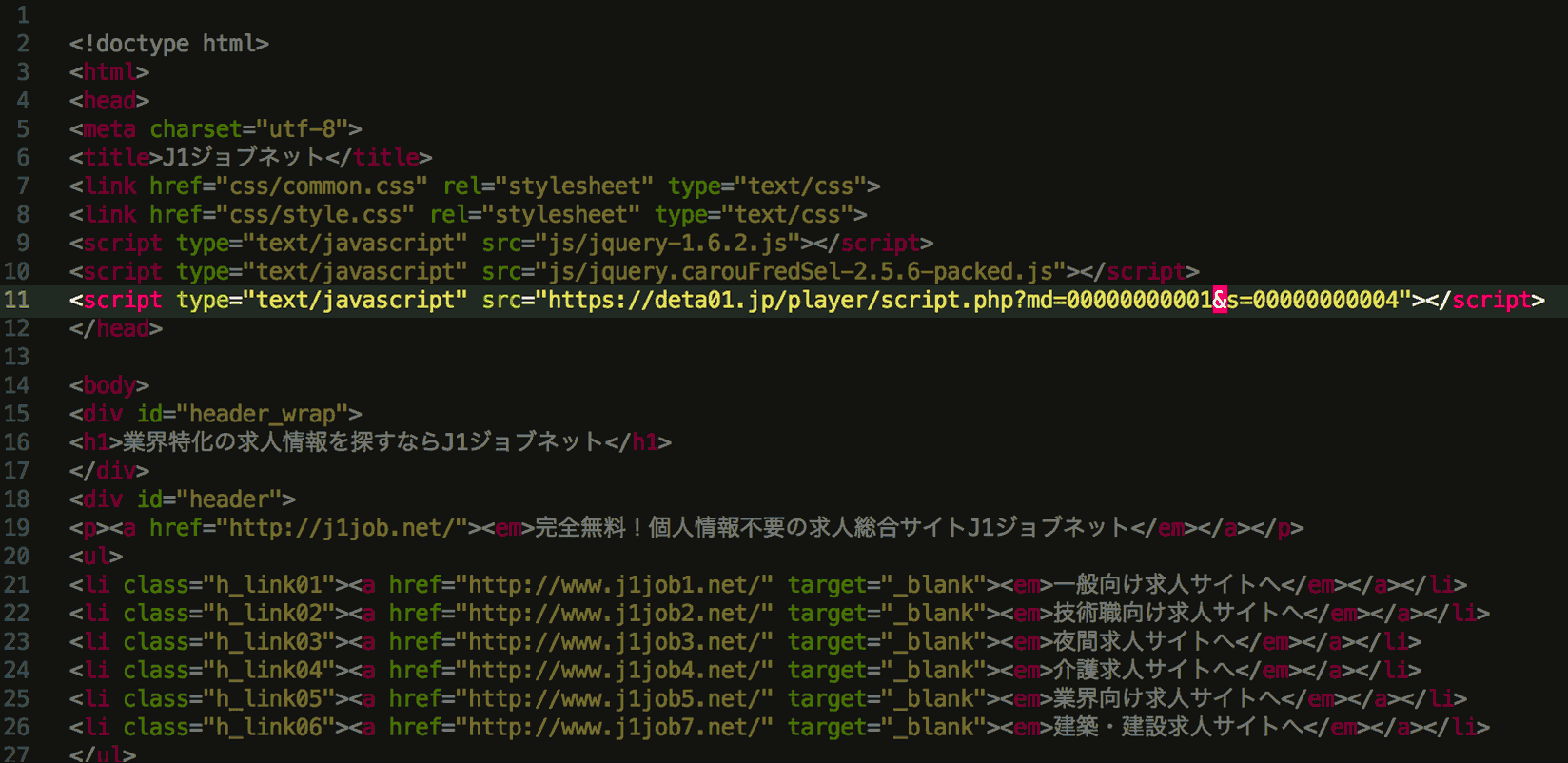The height and width of the screenshot is (763, 1568).
Task: Click the opening head tag on line 4
Action: (x=109, y=101)
